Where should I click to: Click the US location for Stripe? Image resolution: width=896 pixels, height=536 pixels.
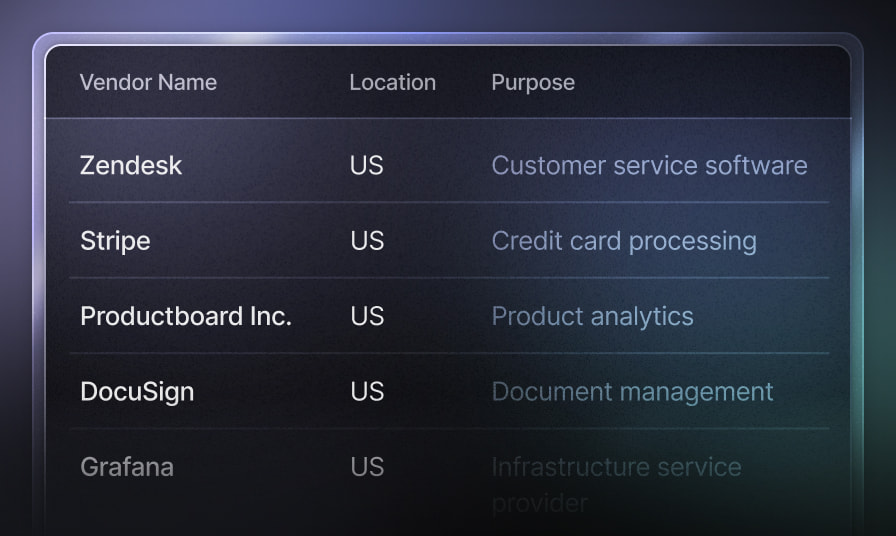pyautogui.click(x=367, y=241)
